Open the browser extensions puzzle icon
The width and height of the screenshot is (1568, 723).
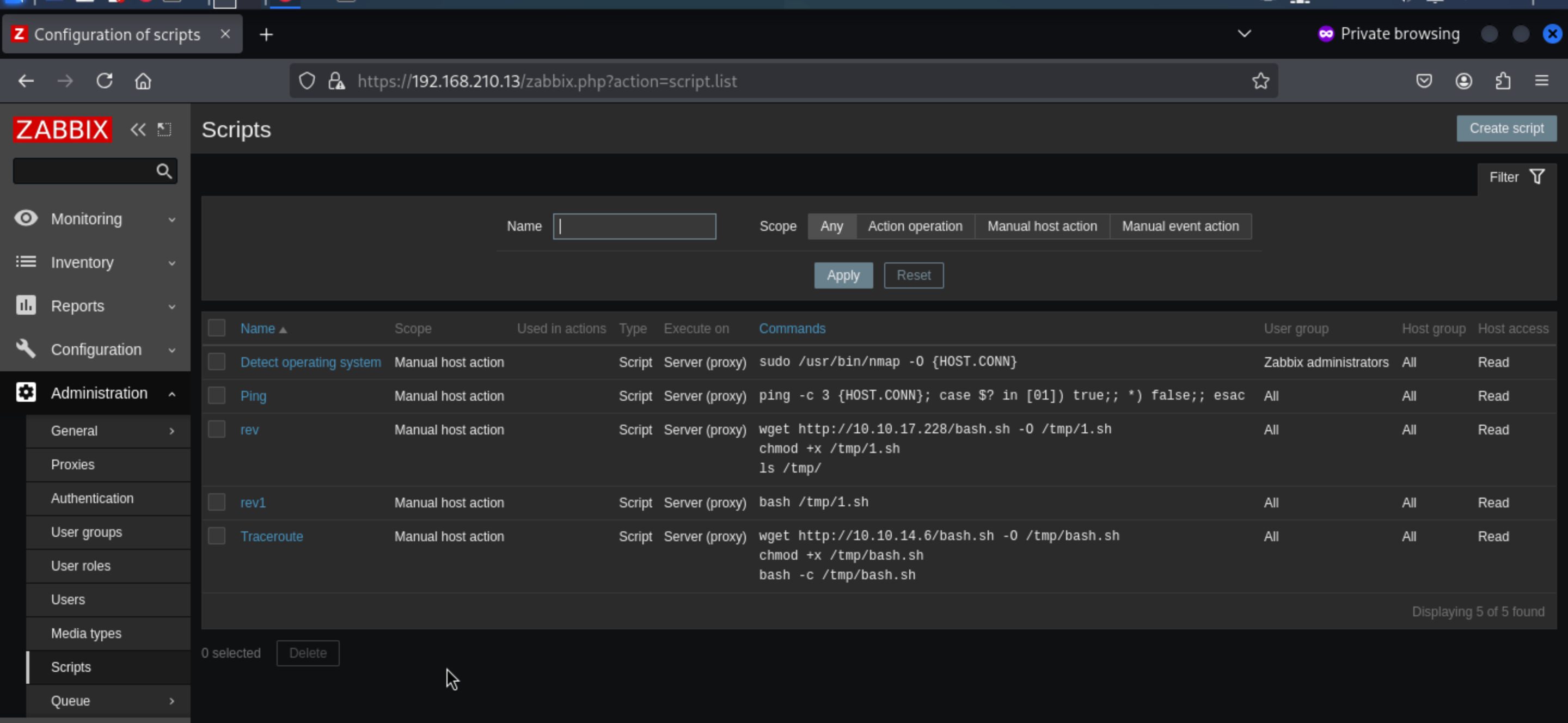point(1503,81)
